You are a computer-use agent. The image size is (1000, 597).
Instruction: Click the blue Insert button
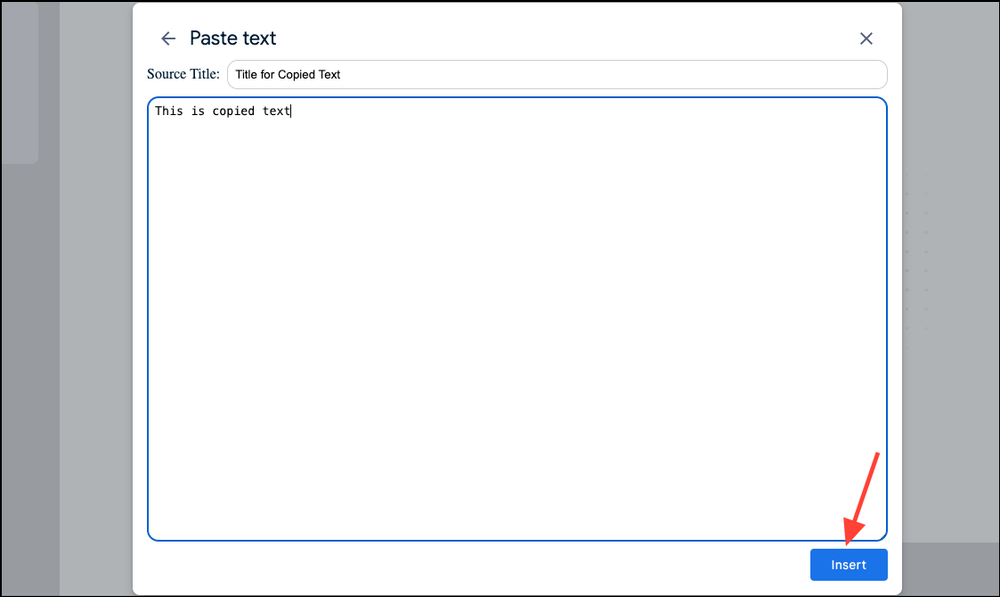(848, 564)
